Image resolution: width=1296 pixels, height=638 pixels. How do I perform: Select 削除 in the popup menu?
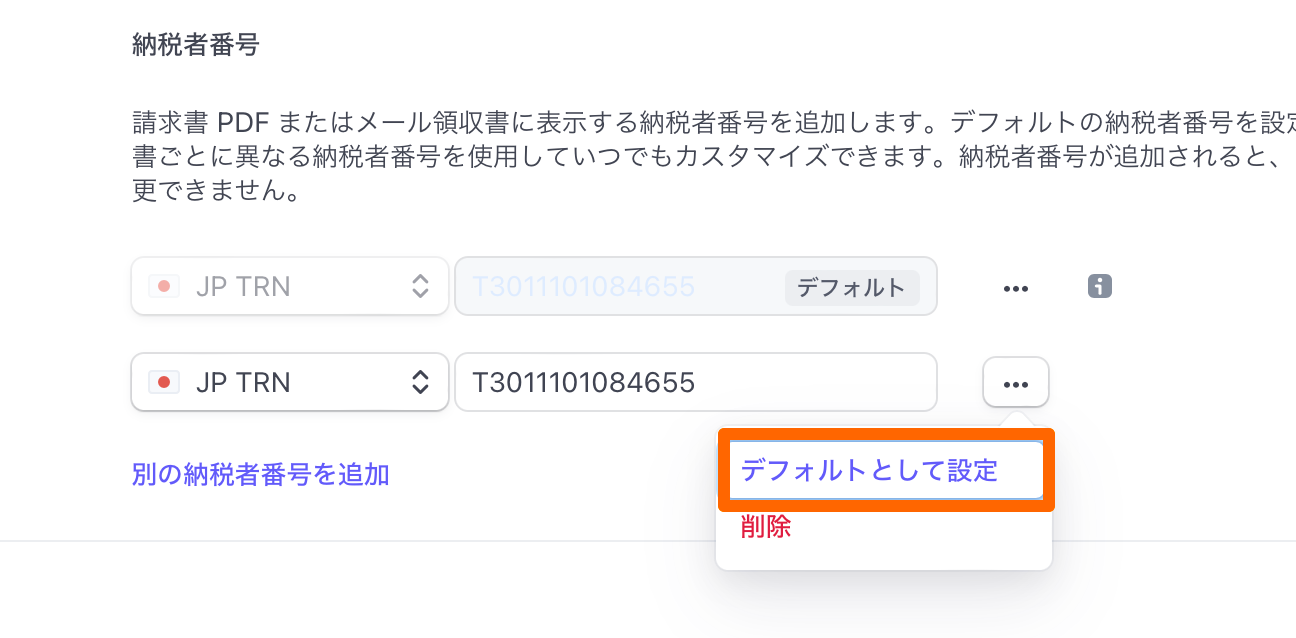pyautogui.click(x=766, y=527)
